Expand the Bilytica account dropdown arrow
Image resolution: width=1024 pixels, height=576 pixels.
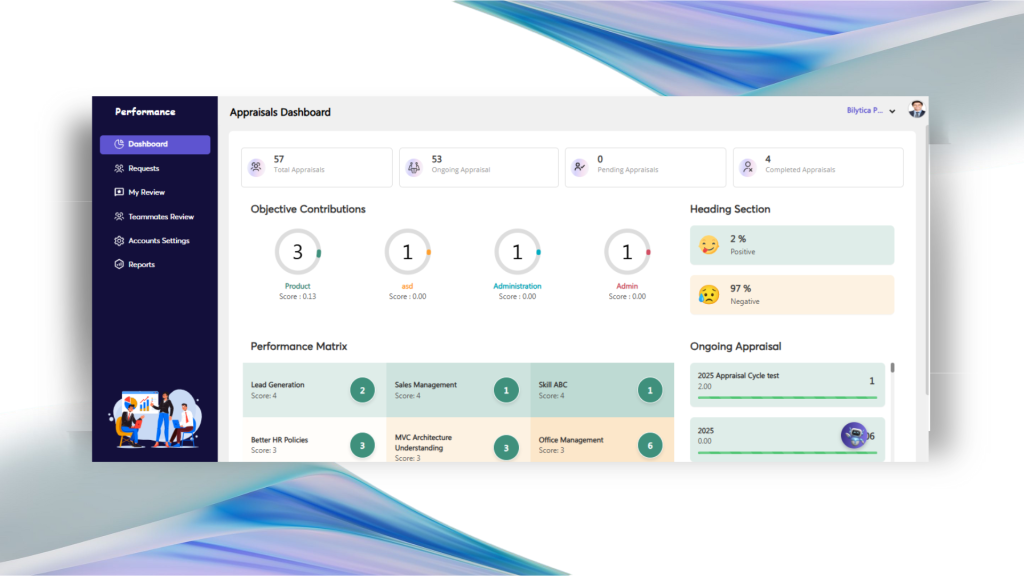(x=892, y=112)
